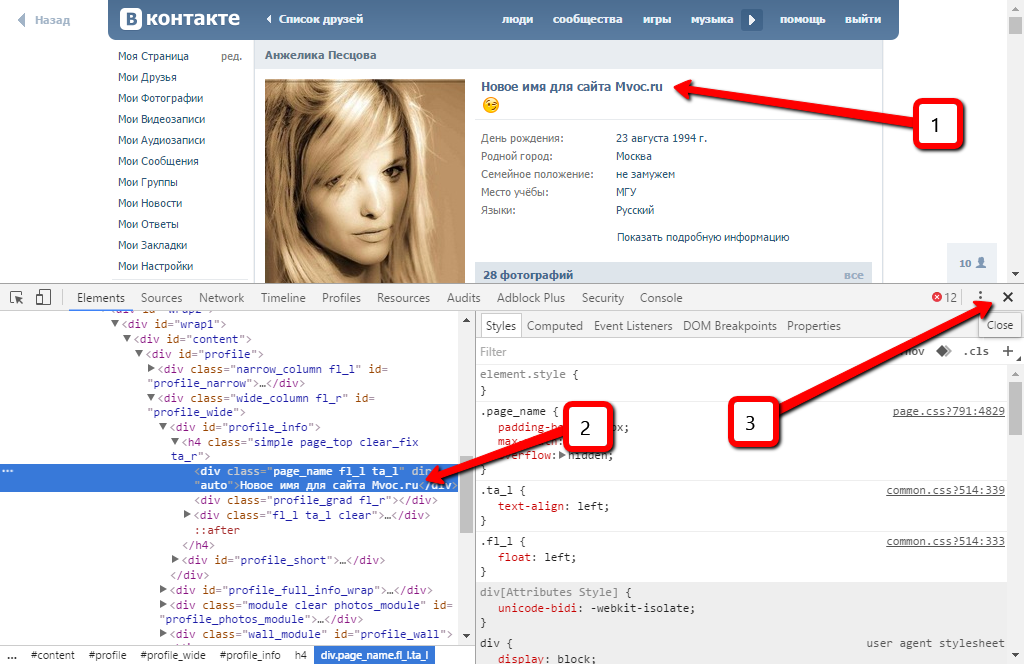Close the DevTools panel
The height and width of the screenshot is (664, 1024).
click(1007, 297)
